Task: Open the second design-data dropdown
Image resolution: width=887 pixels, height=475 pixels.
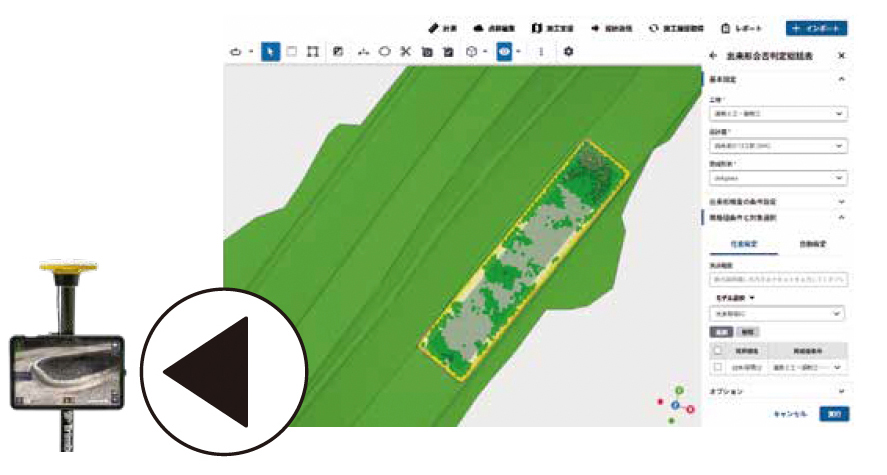Action: (778, 146)
